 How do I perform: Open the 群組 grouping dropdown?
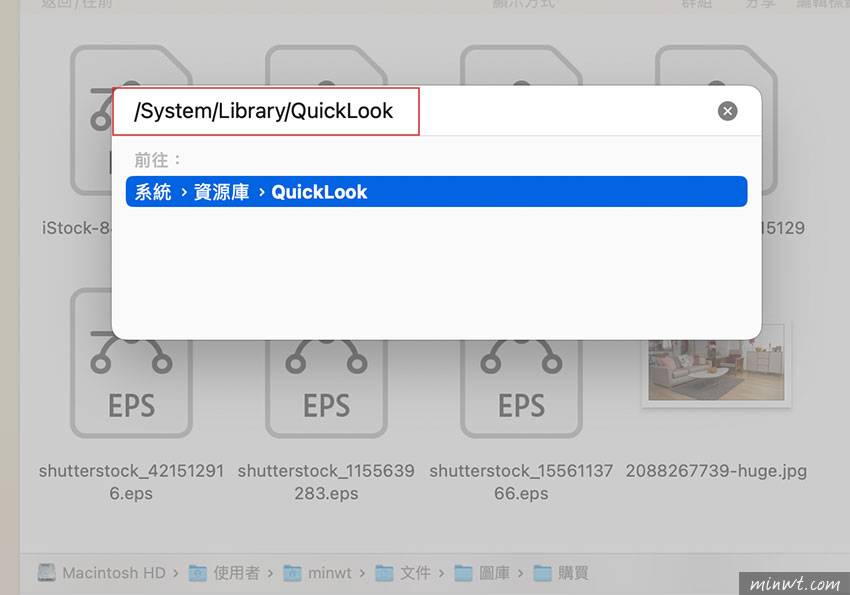698,5
